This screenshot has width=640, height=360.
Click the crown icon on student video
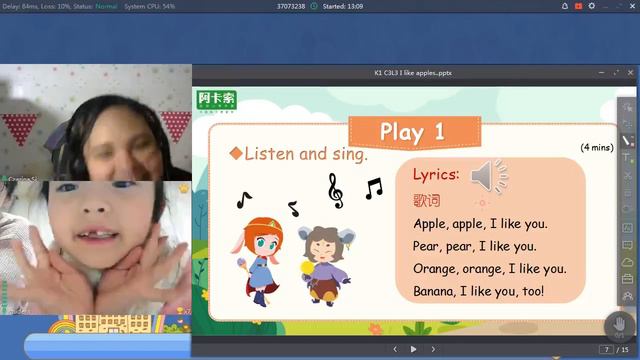(184, 188)
